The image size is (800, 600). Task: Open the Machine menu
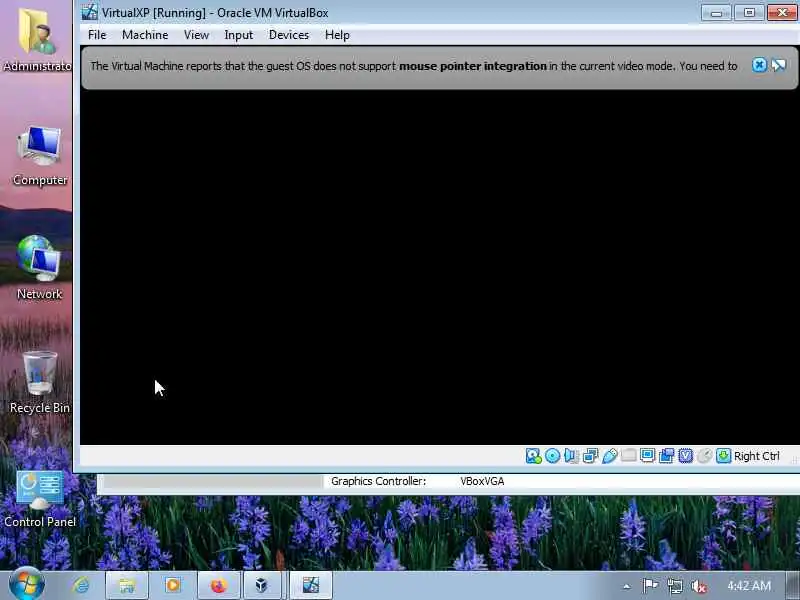click(x=145, y=35)
